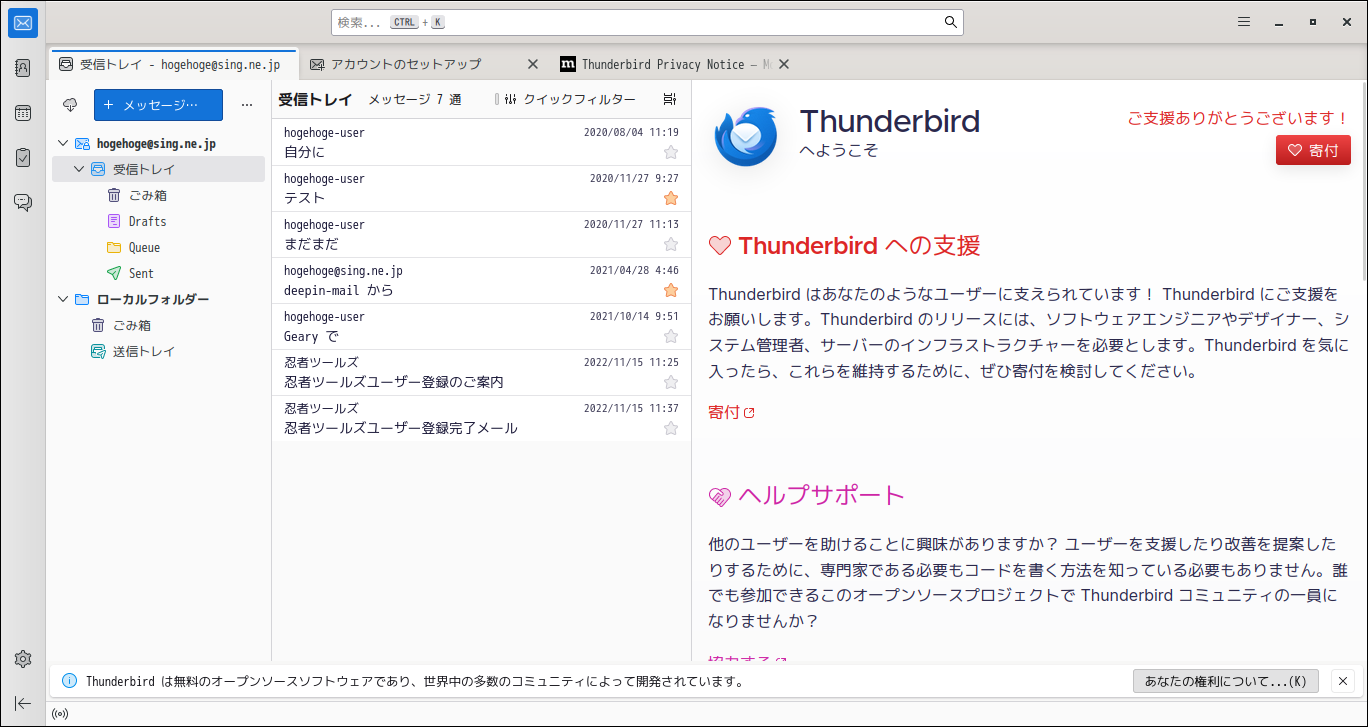
Task: Select the 受信トレイ folder
Action: coord(158,169)
